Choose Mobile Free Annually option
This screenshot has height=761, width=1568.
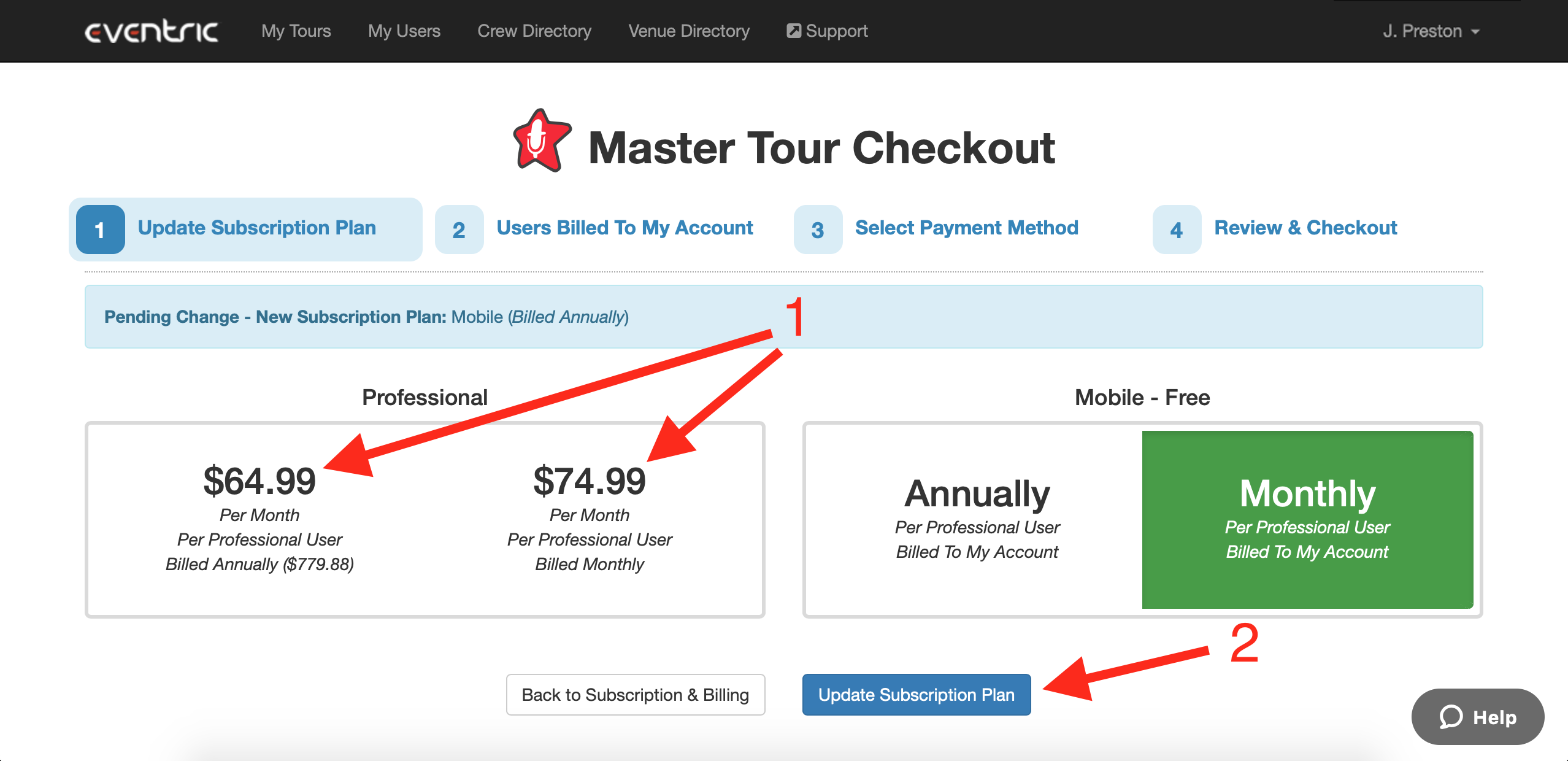pyautogui.click(x=977, y=519)
